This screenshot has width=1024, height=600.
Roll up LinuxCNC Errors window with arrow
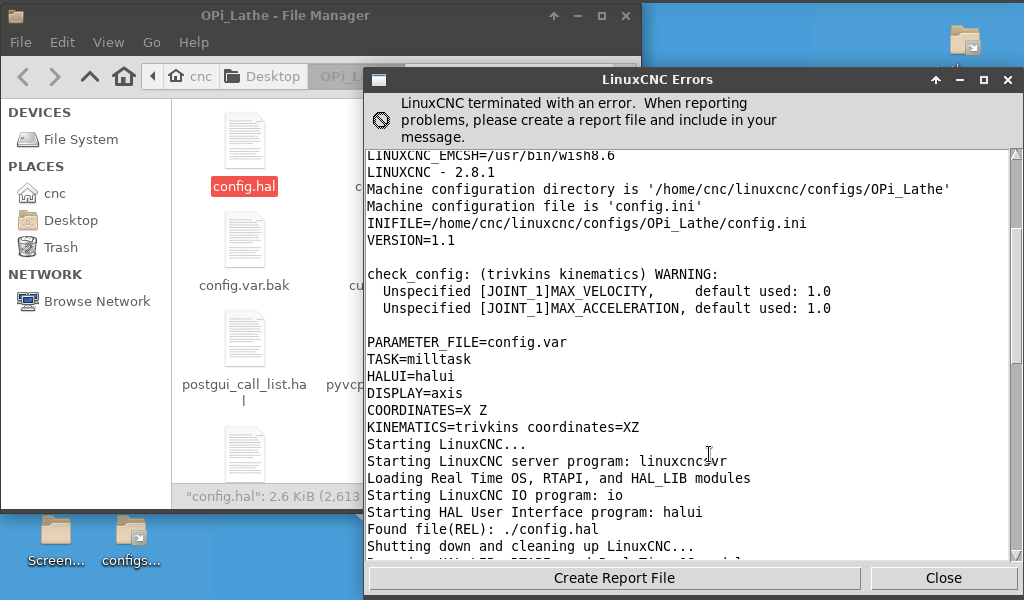936,80
